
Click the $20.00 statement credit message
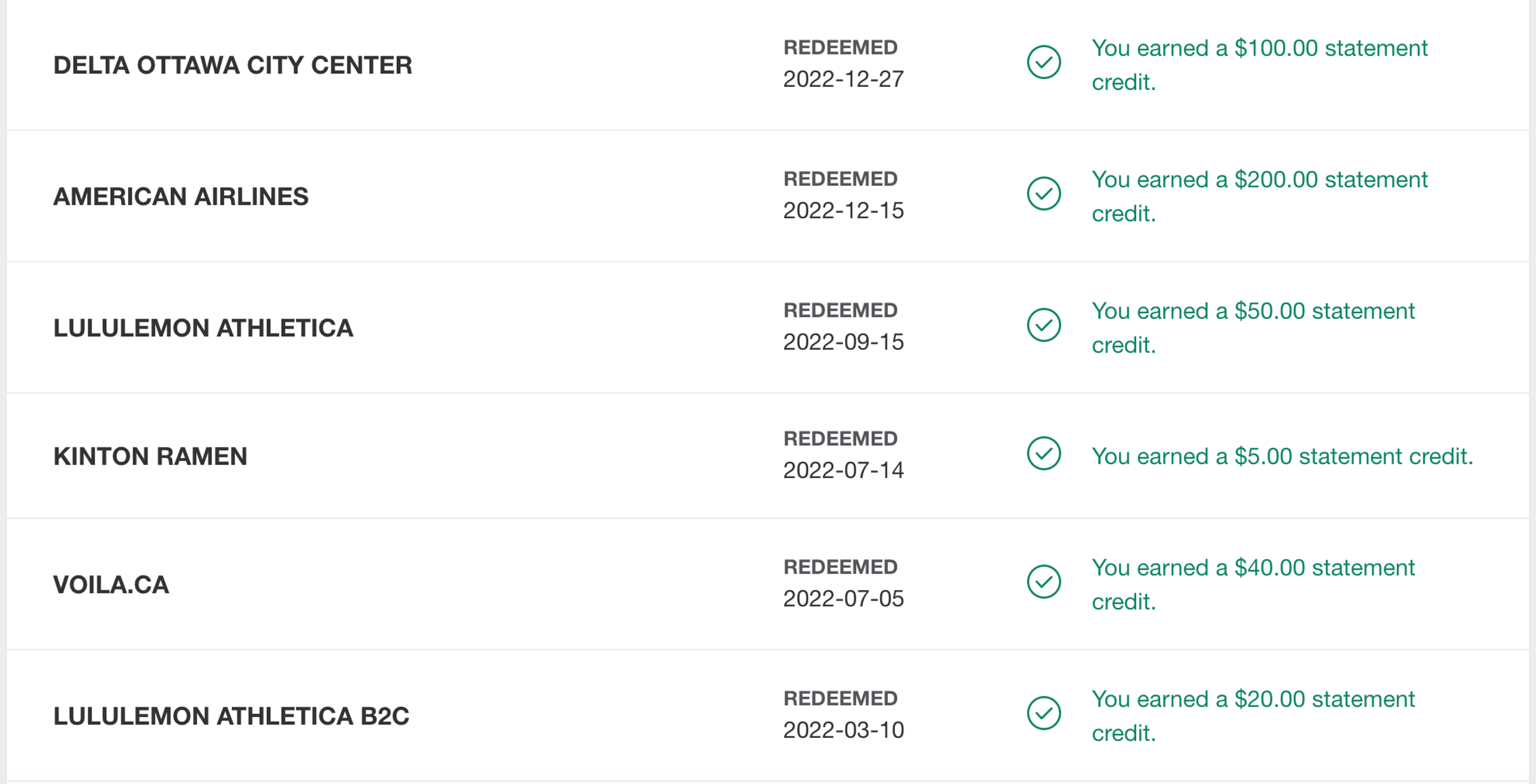pos(1253,716)
